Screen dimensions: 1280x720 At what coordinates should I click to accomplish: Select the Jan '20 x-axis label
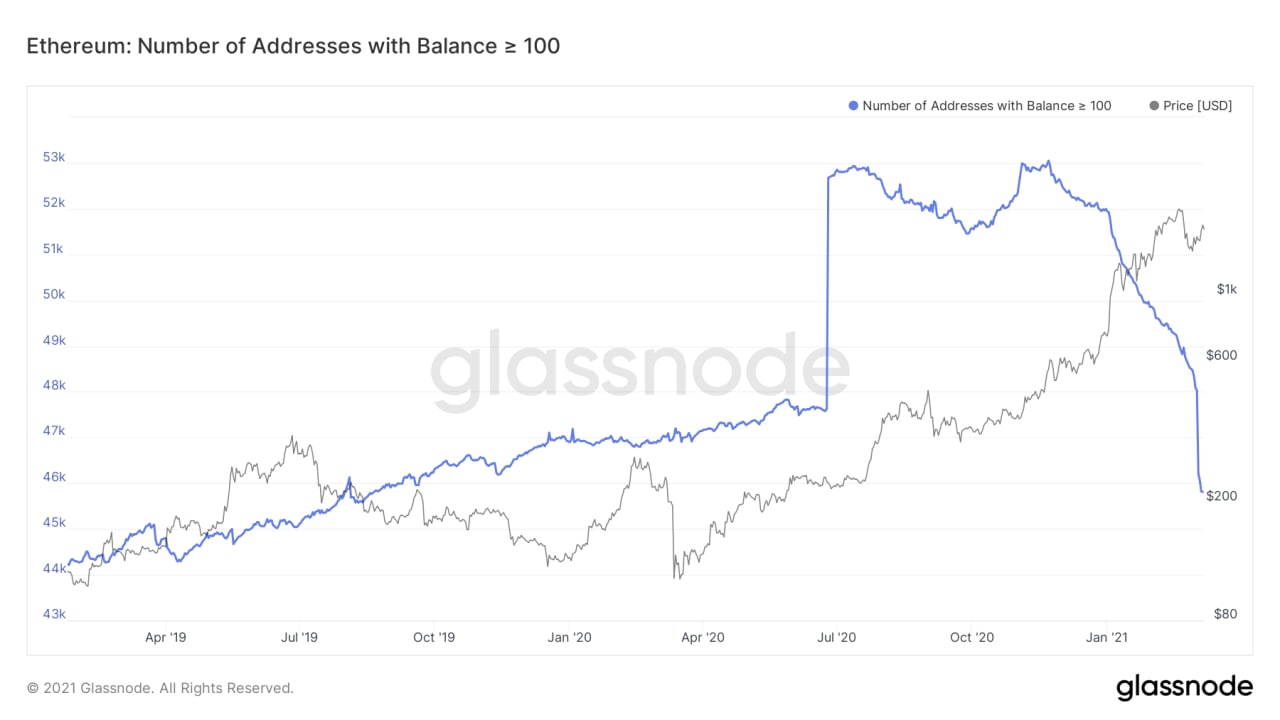coord(569,636)
